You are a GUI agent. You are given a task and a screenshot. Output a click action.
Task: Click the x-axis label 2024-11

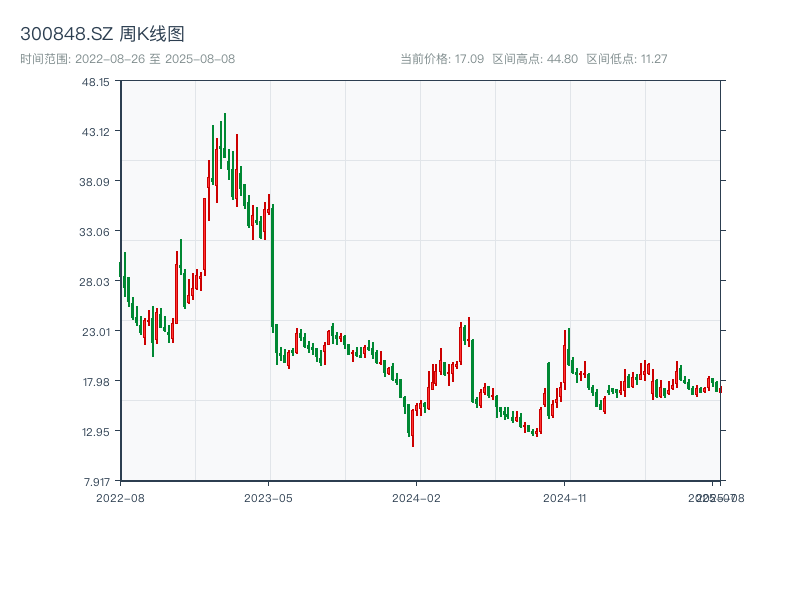(564, 498)
